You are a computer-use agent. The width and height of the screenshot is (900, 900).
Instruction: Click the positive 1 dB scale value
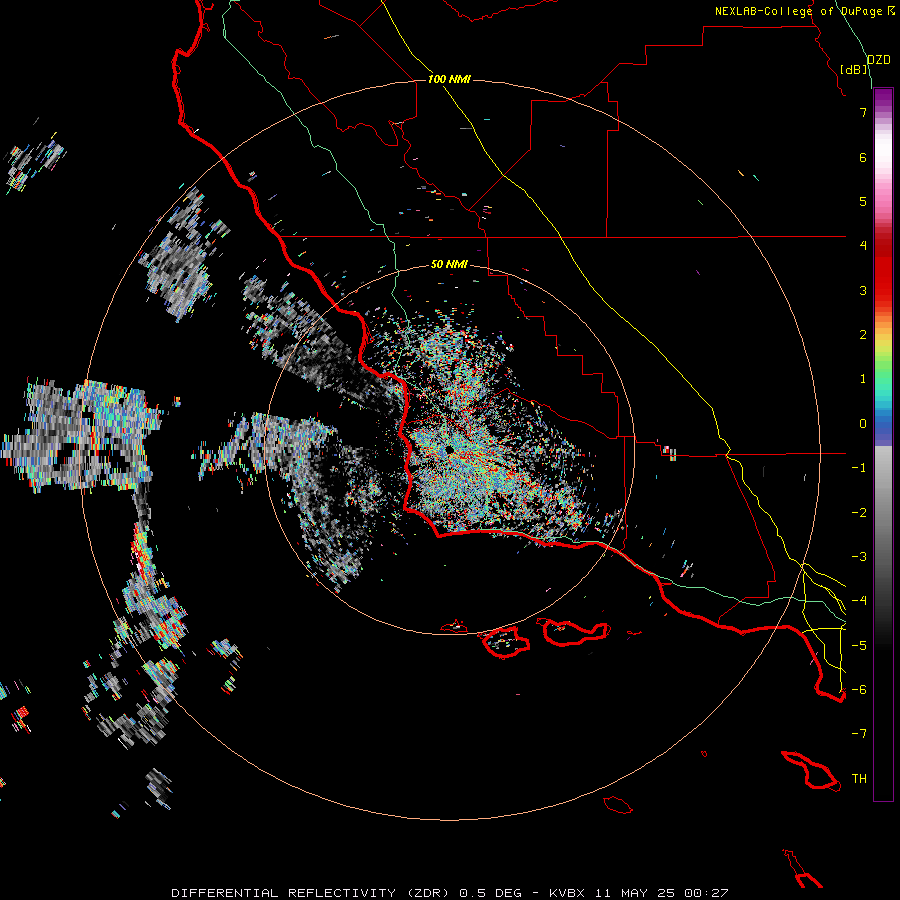[863, 379]
